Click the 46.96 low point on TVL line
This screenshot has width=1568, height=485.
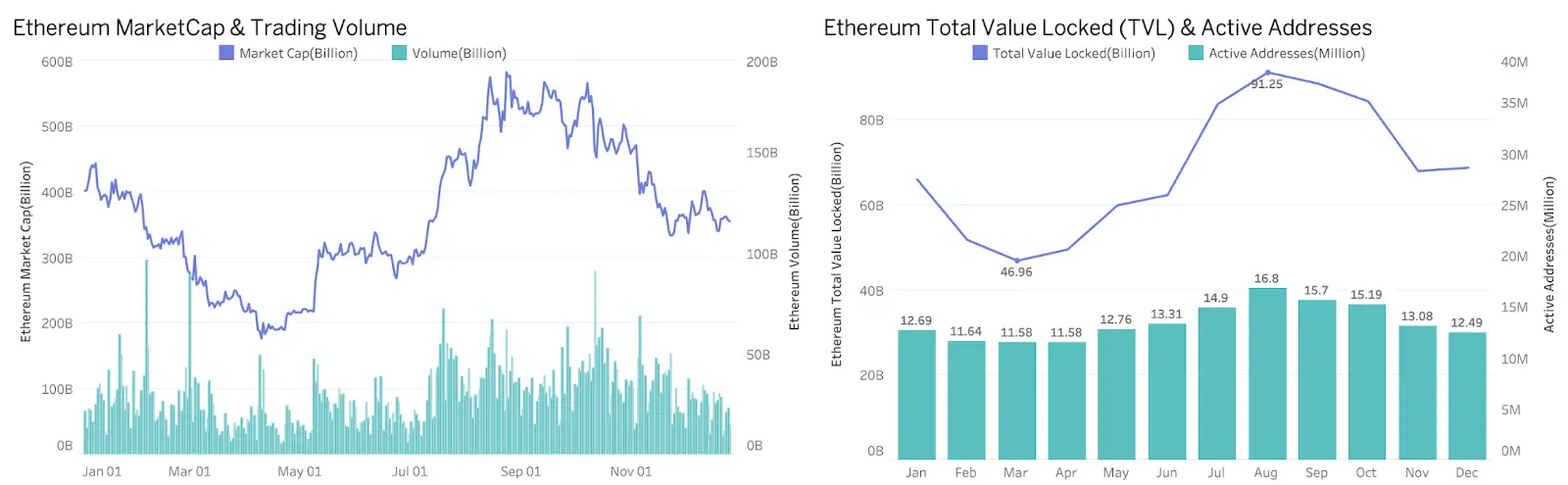[1016, 261]
